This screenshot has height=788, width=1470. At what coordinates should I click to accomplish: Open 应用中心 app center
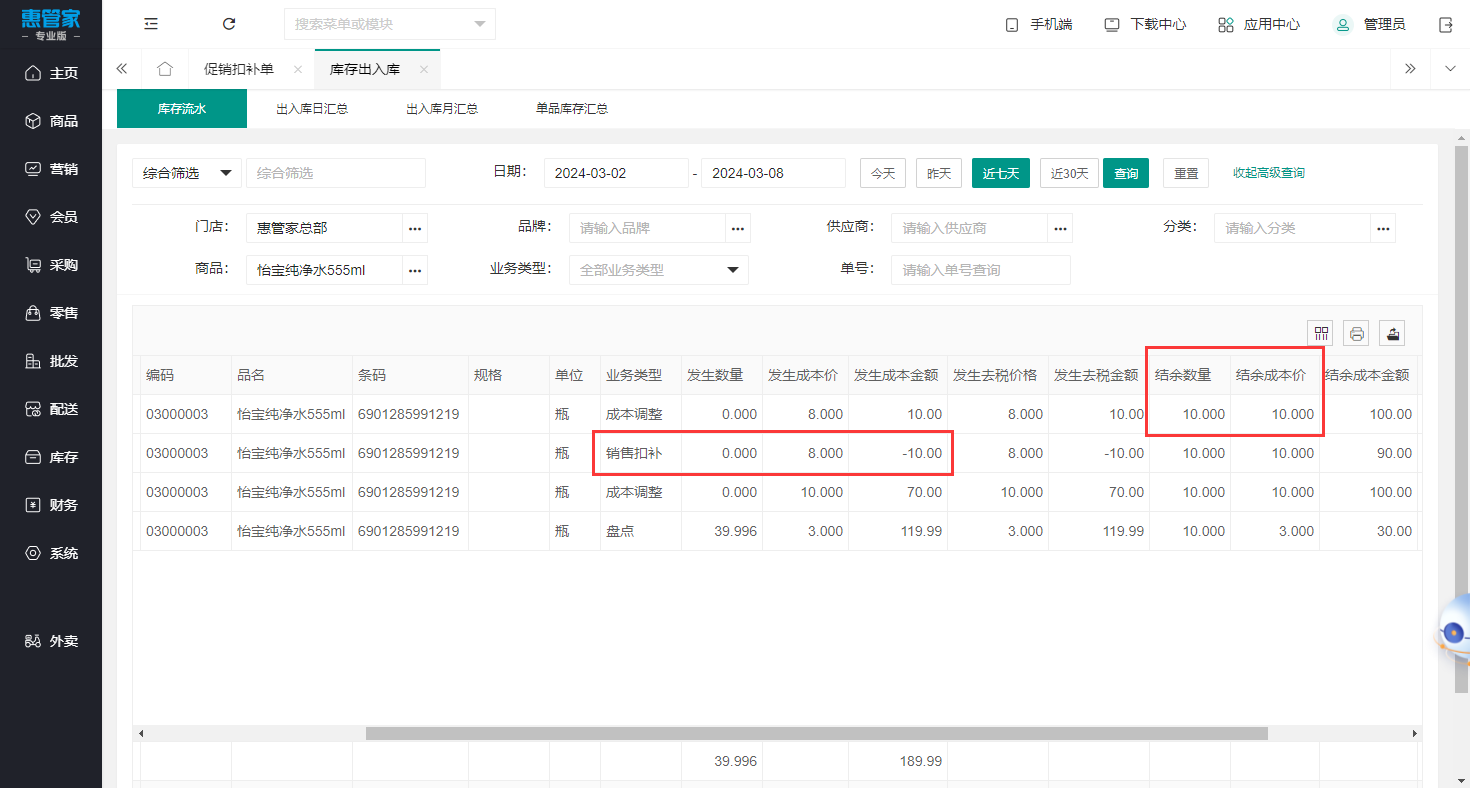(1258, 24)
